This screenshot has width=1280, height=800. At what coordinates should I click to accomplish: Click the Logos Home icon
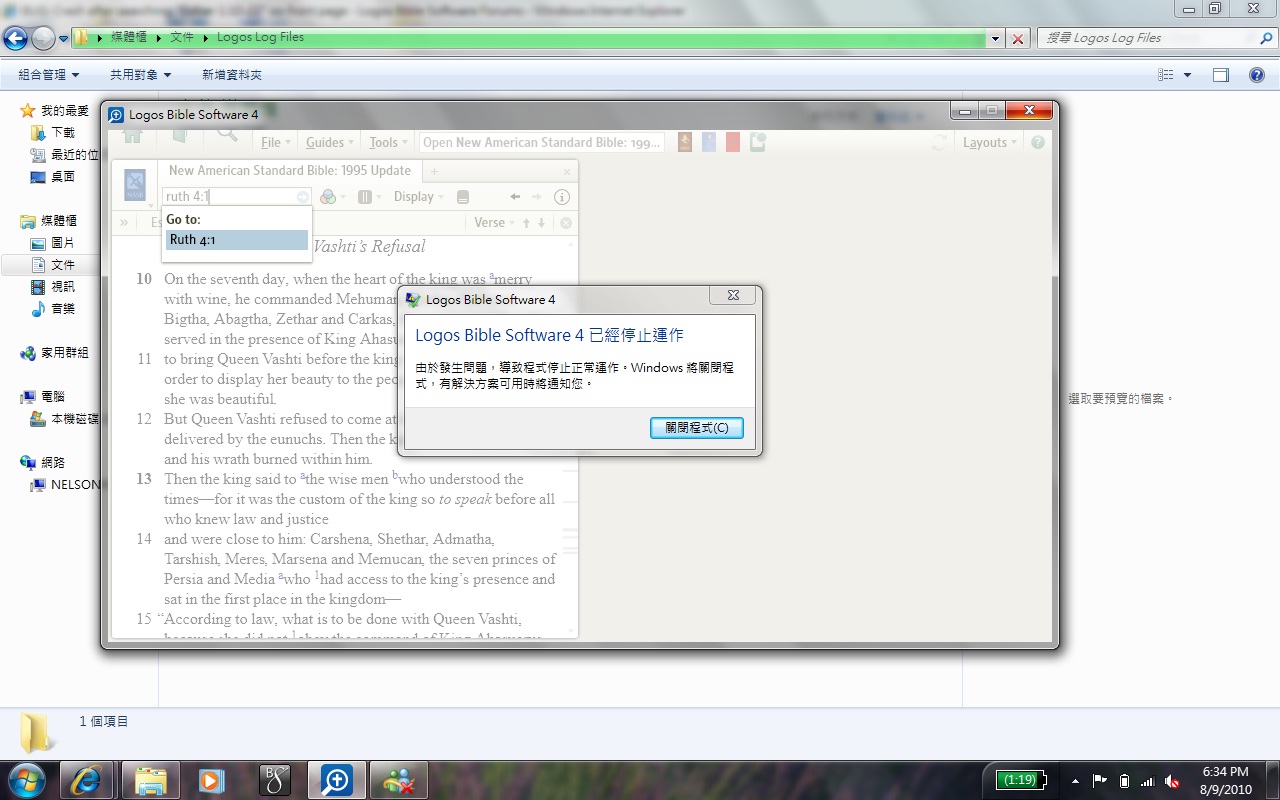tap(132, 138)
